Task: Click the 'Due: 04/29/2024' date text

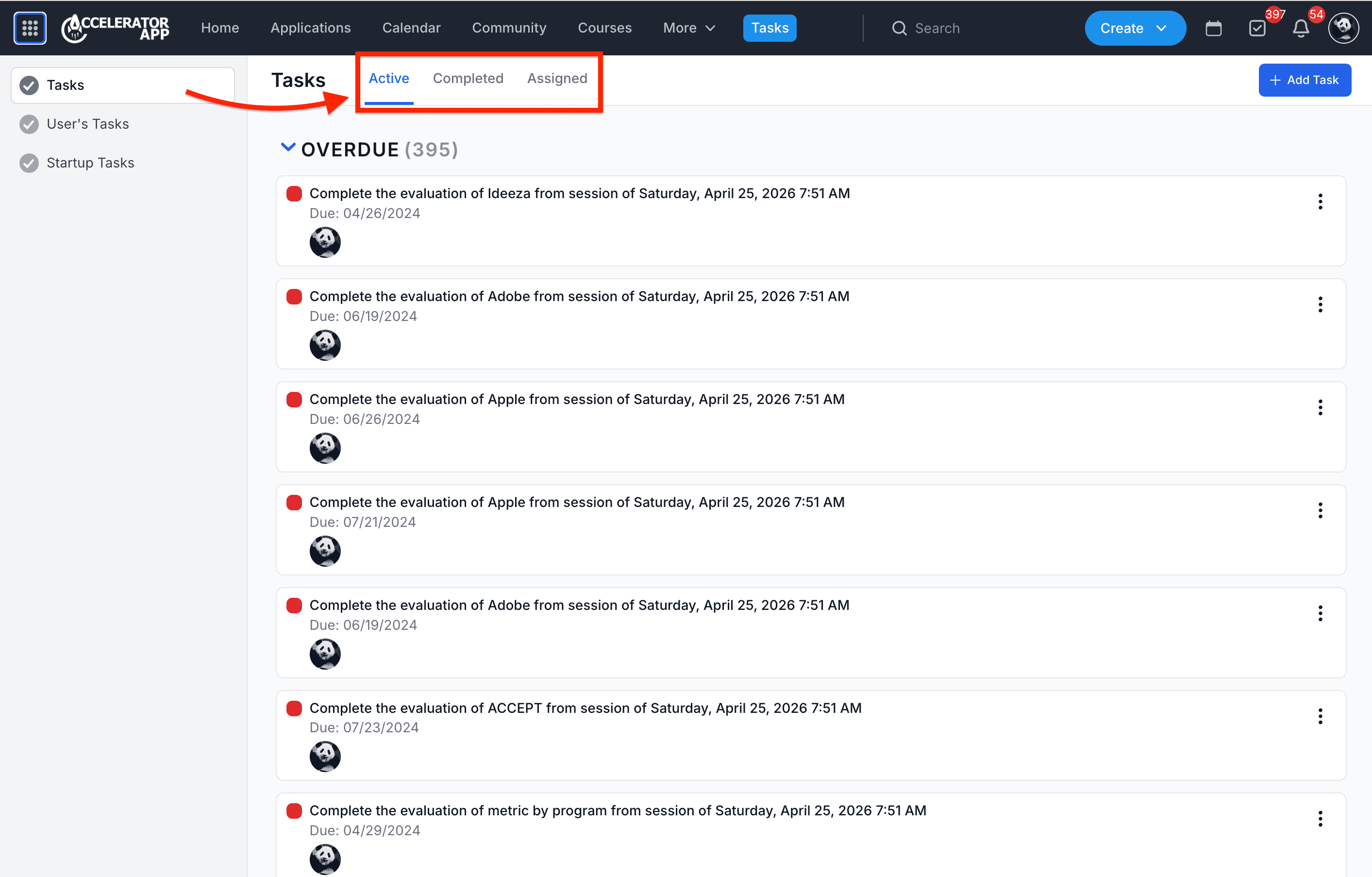Action: click(365, 831)
